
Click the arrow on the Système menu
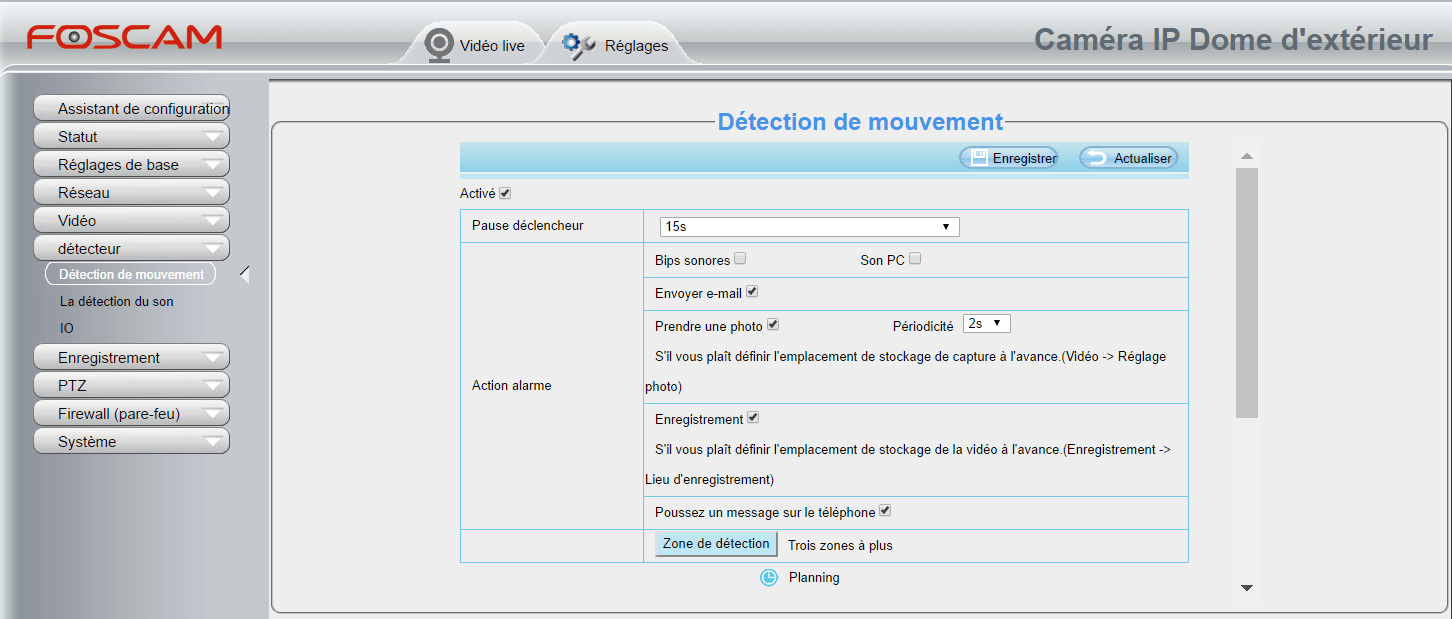[x=213, y=442]
